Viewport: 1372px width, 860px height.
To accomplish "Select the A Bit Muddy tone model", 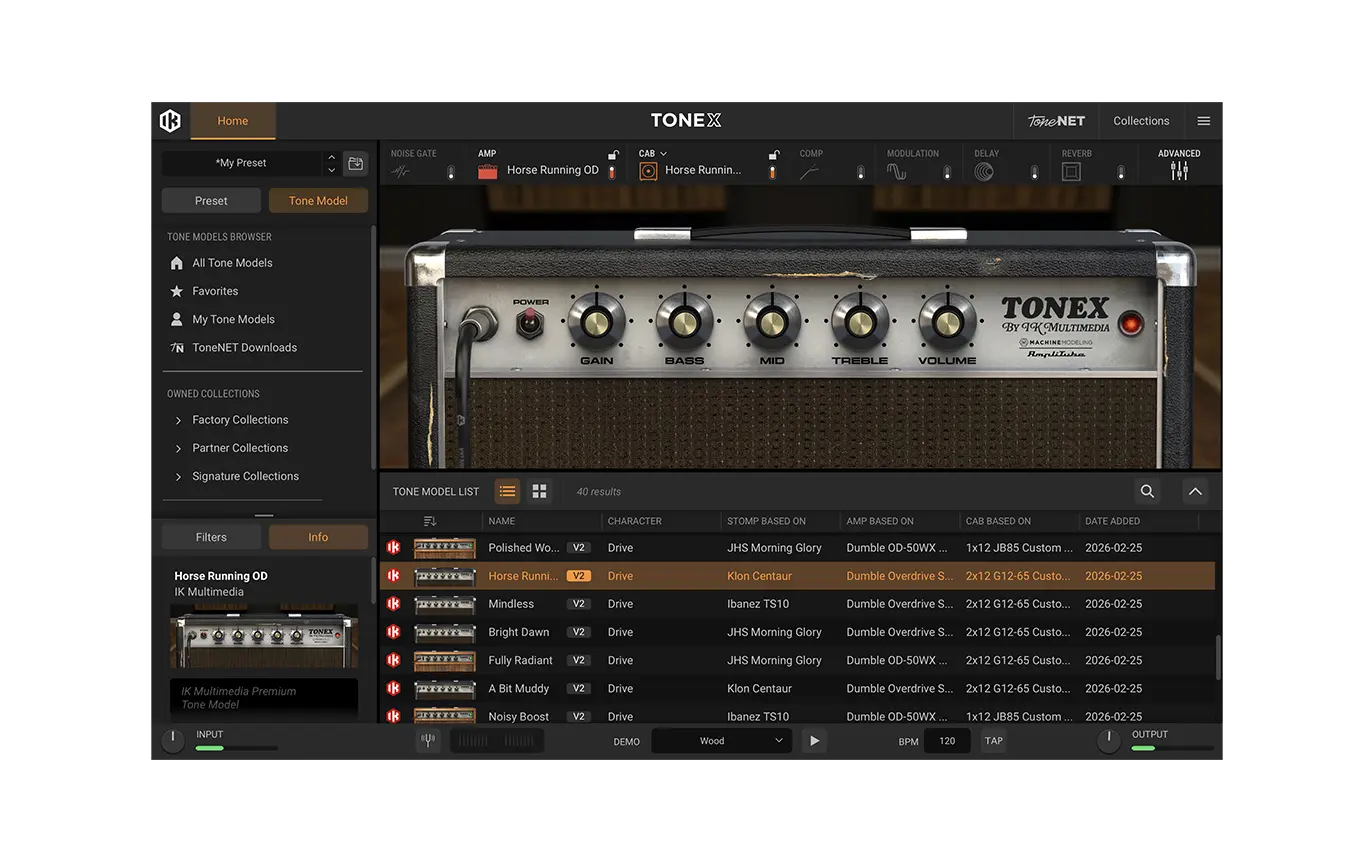I will tap(798, 688).
